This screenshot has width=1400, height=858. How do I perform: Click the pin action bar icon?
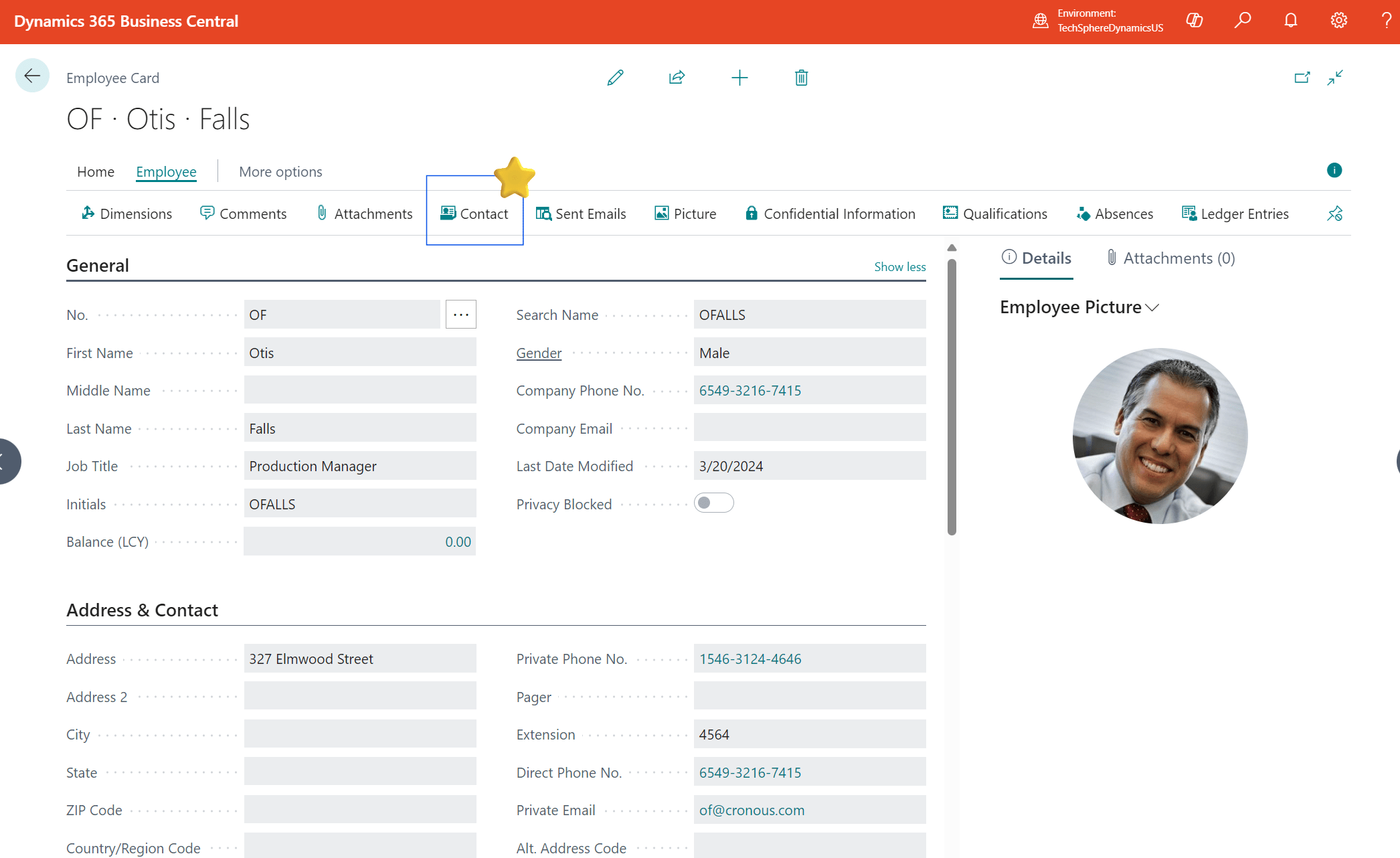click(x=1334, y=213)
